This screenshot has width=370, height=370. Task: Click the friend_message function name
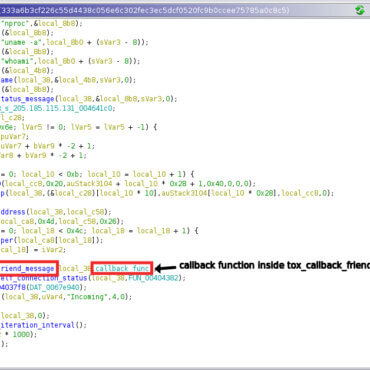pyautogui.click(x=27, y=268)
